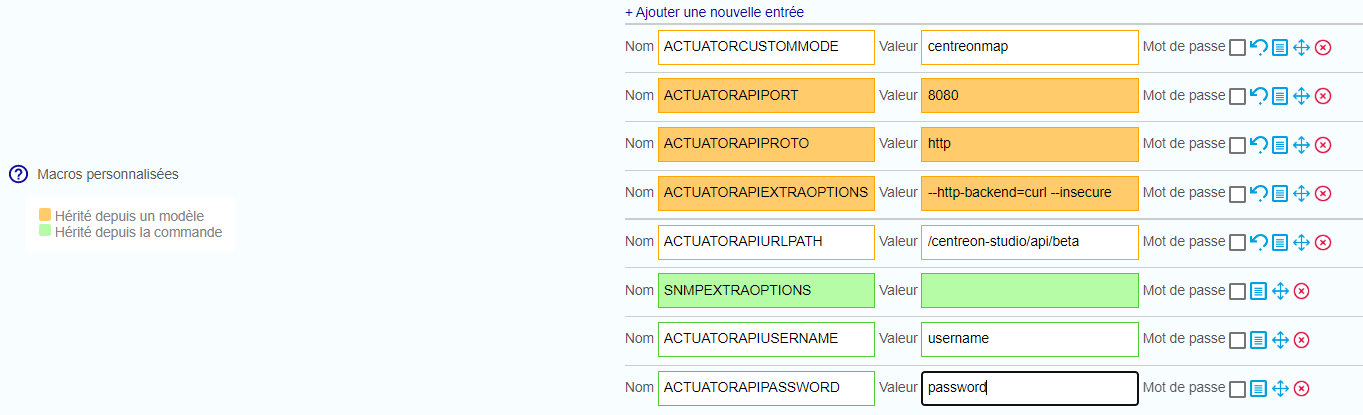Click the orange 'Hérité depuis un modèle' swatch

coord(45,215)
